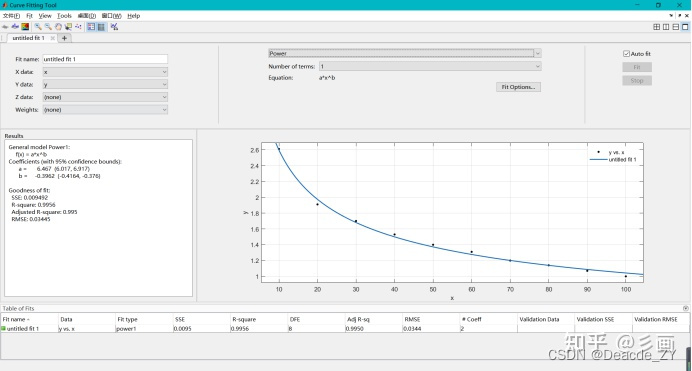Close the 'untitled fit 1' tab

(53, 38)
